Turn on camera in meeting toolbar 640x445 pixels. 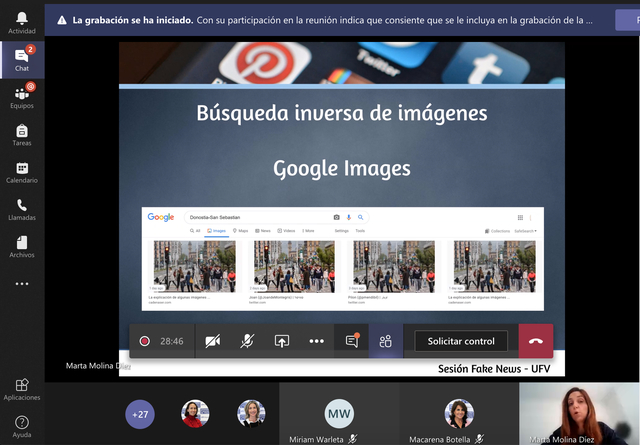pyautogui.click(x=213, y=341)
